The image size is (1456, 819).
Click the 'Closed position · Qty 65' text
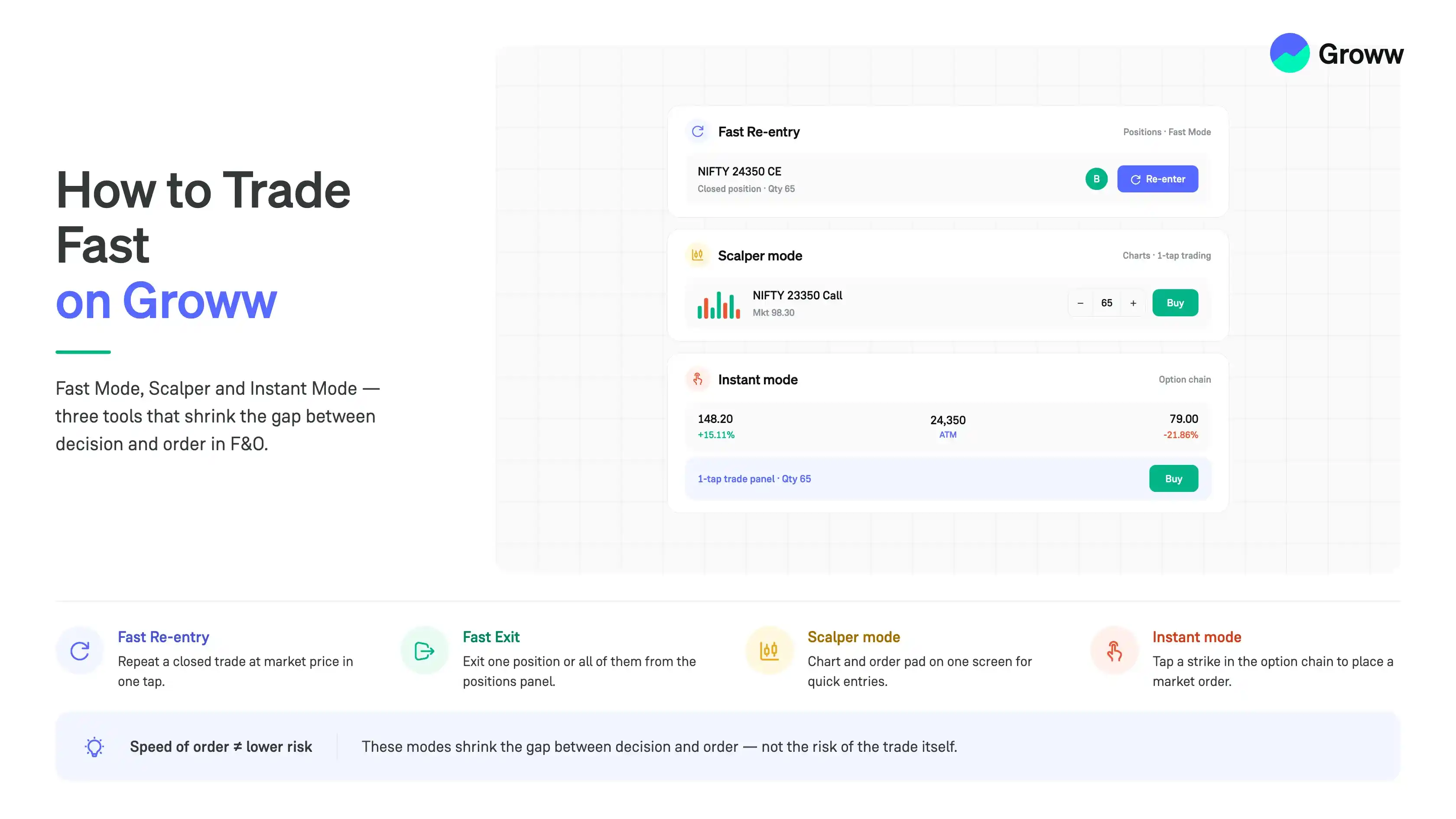pyautogui.click(x=746, y=189)
